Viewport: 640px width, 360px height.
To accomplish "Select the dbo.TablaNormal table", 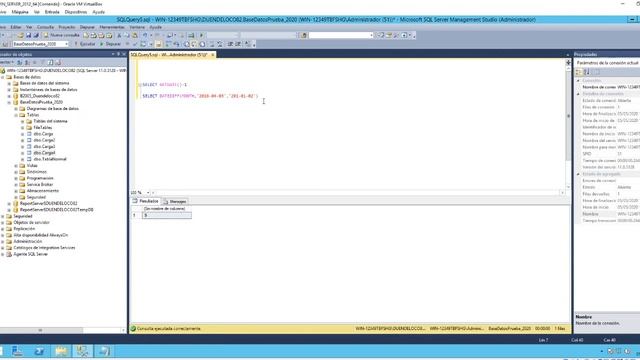I will [x=50, y=159].
